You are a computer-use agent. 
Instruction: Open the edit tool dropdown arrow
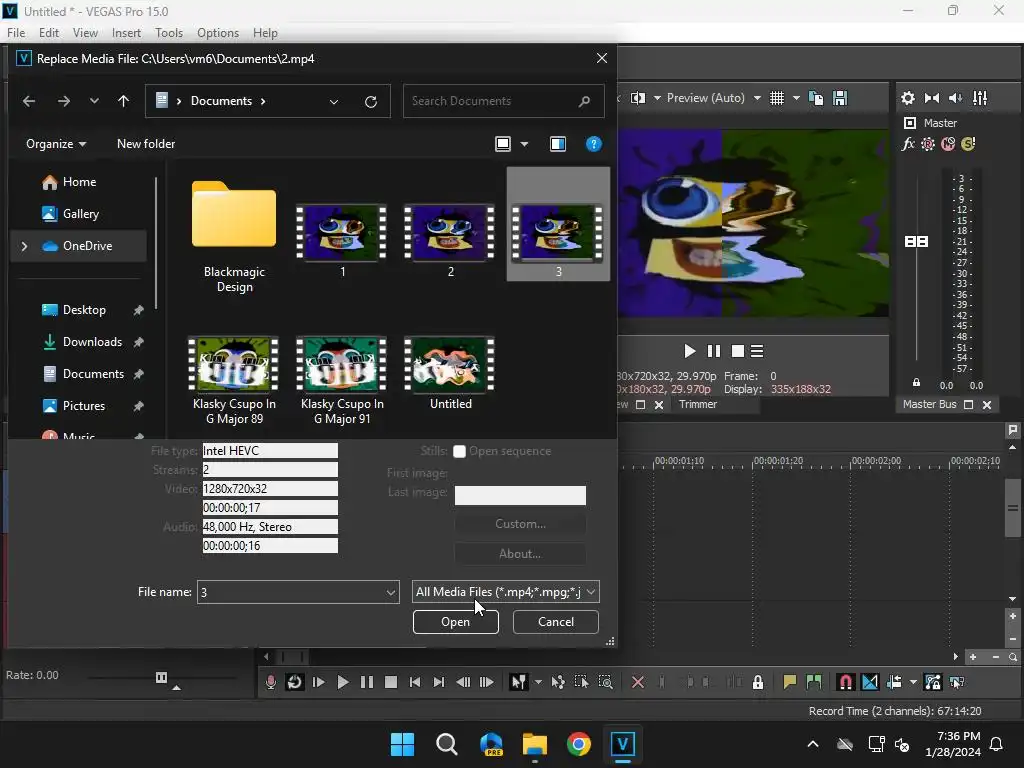(x=538, y=682)
